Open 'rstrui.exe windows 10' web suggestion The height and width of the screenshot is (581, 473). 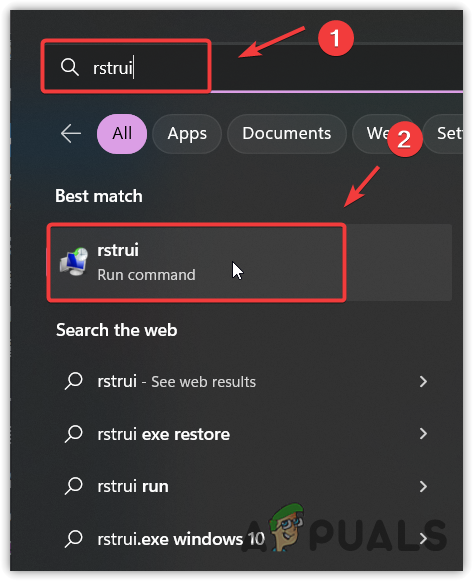click(x=246, y=539)
